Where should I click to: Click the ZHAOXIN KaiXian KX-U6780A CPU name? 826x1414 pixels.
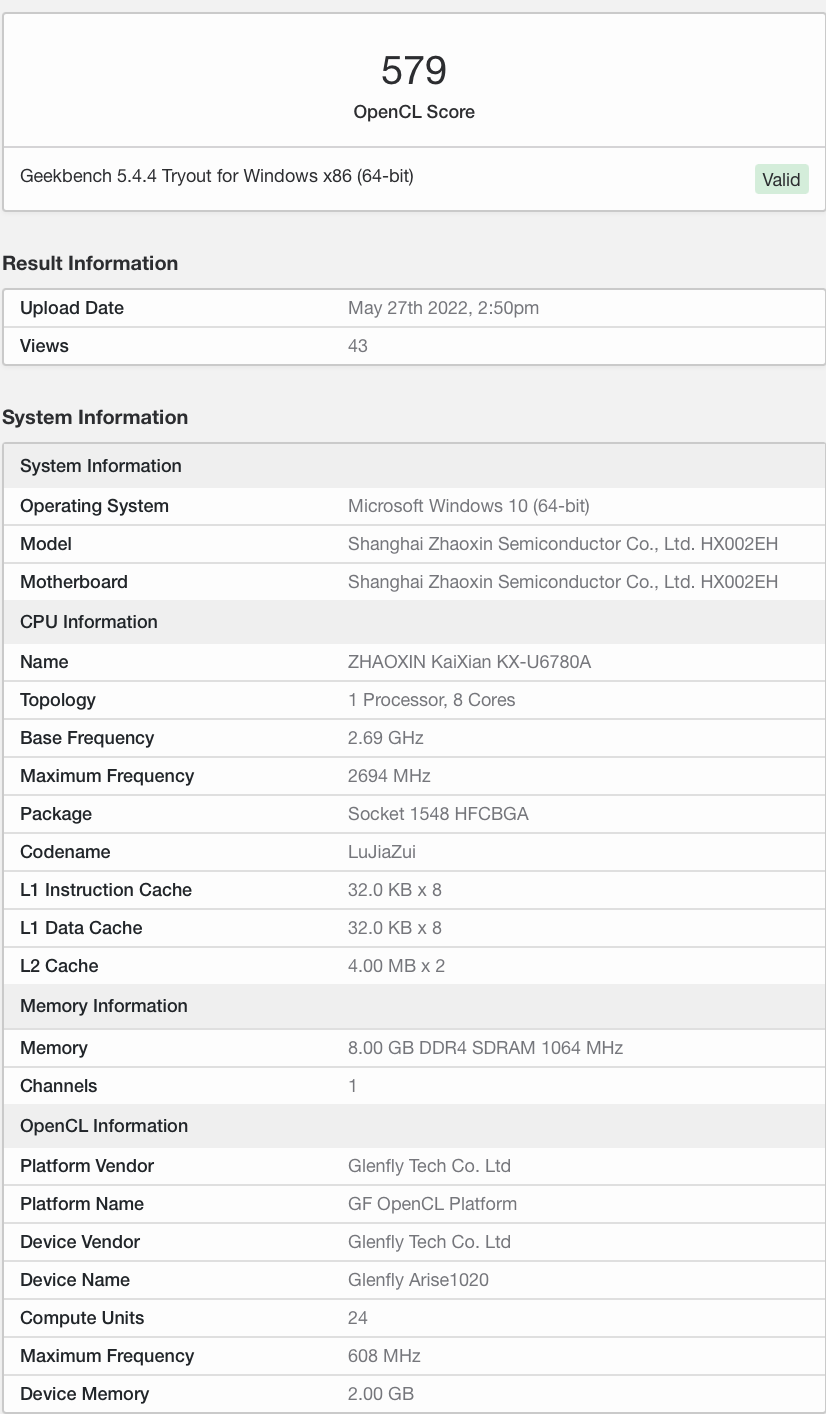[469, 662]
